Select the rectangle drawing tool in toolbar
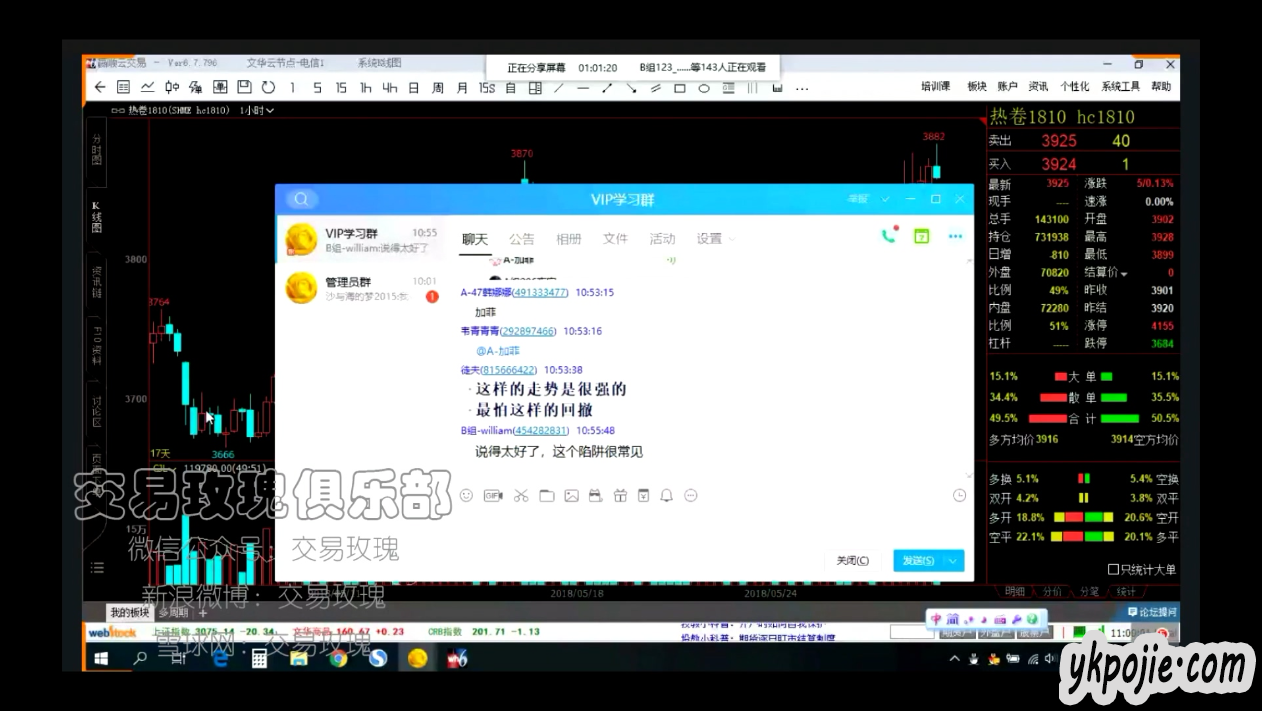The width and height of the screenshot is (1262, 711). (x=680, y=88)
